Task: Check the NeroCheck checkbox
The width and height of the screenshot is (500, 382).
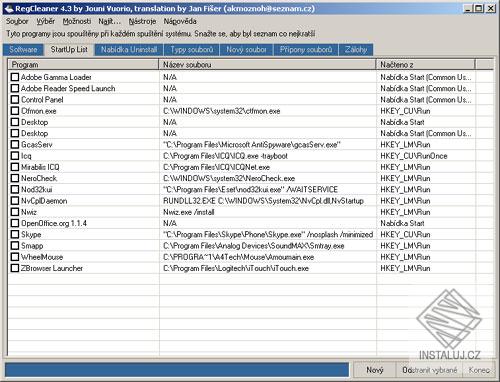Action: [x=15, y=178]
